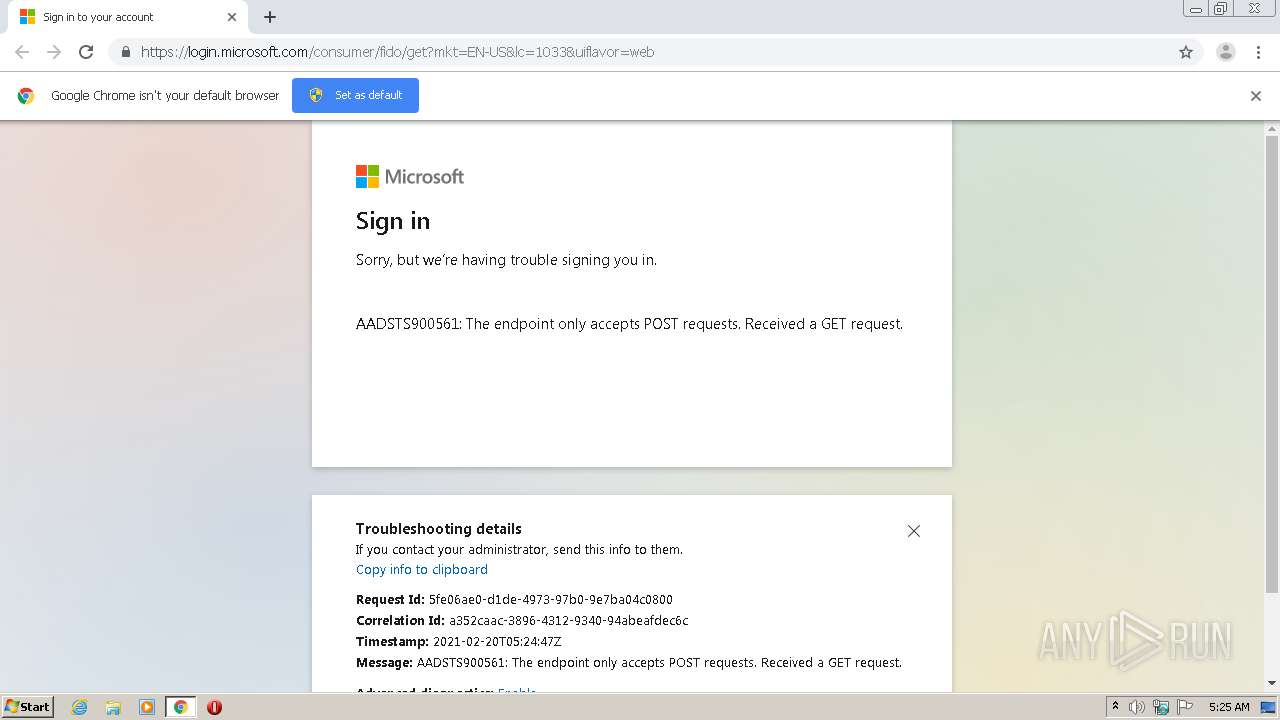The image size is (1280, 720).
Task: Click the Chrome taskbar icon
Action: pos(181,707)
